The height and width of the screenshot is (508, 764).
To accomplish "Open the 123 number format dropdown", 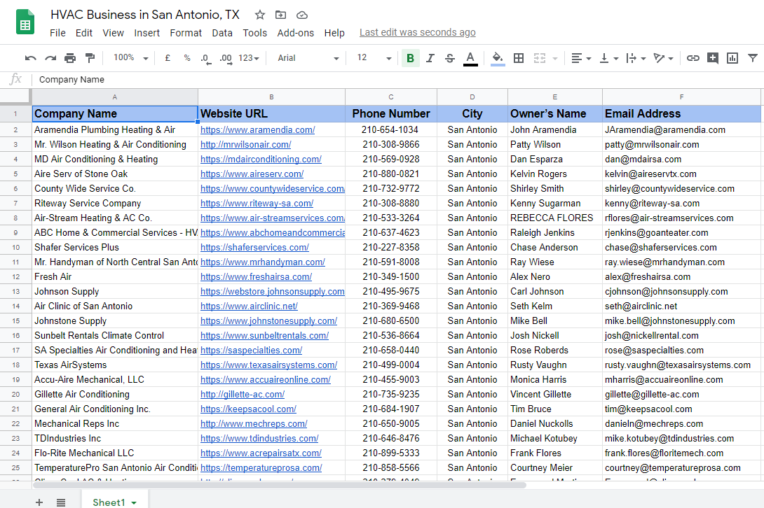I will [x=248, y=58].
